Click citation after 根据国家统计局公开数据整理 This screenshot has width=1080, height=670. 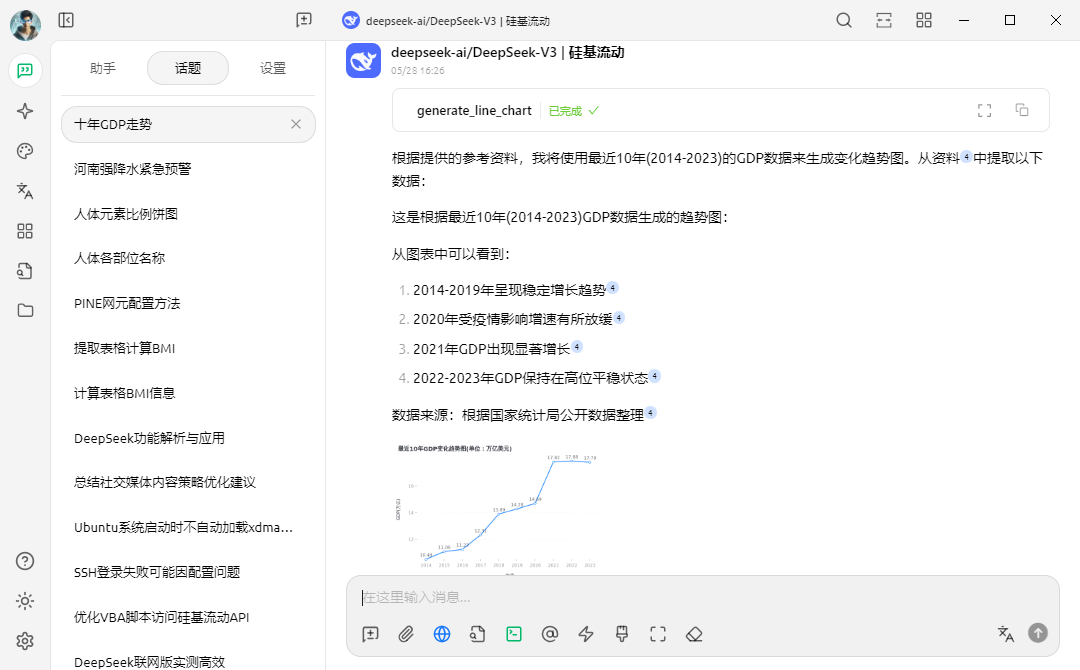click(651, 412)
